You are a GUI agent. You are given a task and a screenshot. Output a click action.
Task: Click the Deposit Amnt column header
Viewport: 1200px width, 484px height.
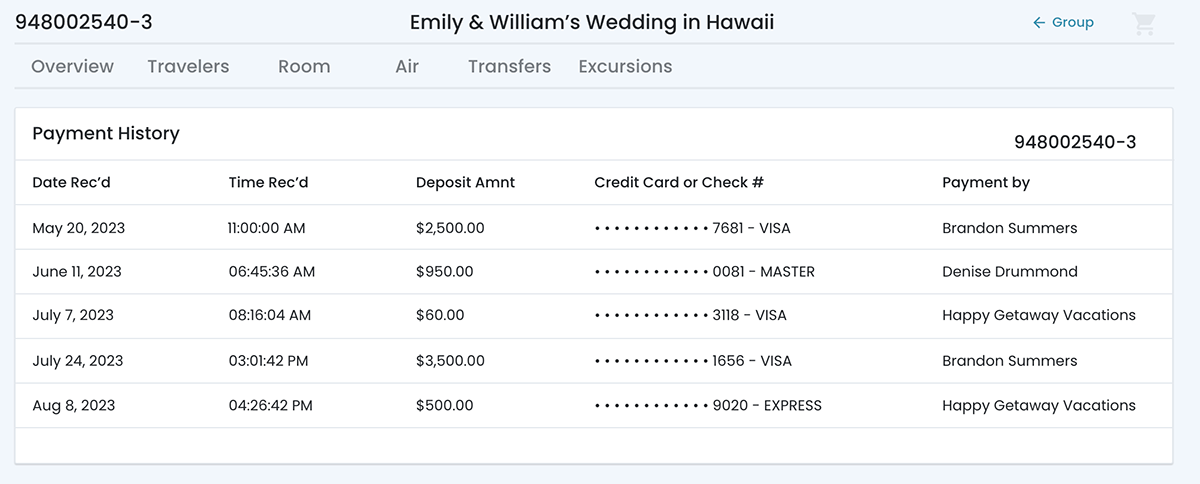465,183
